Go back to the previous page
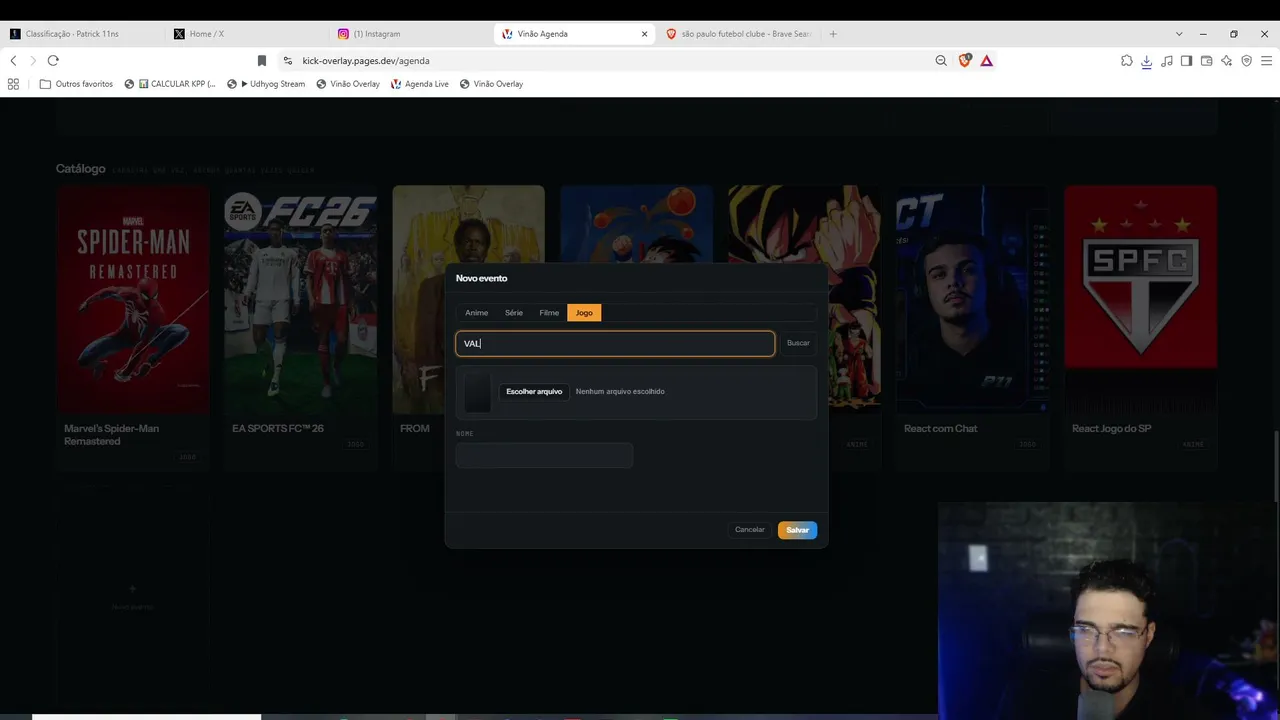This screenshot has width=1280, height=720. click(x=13, y=61)
